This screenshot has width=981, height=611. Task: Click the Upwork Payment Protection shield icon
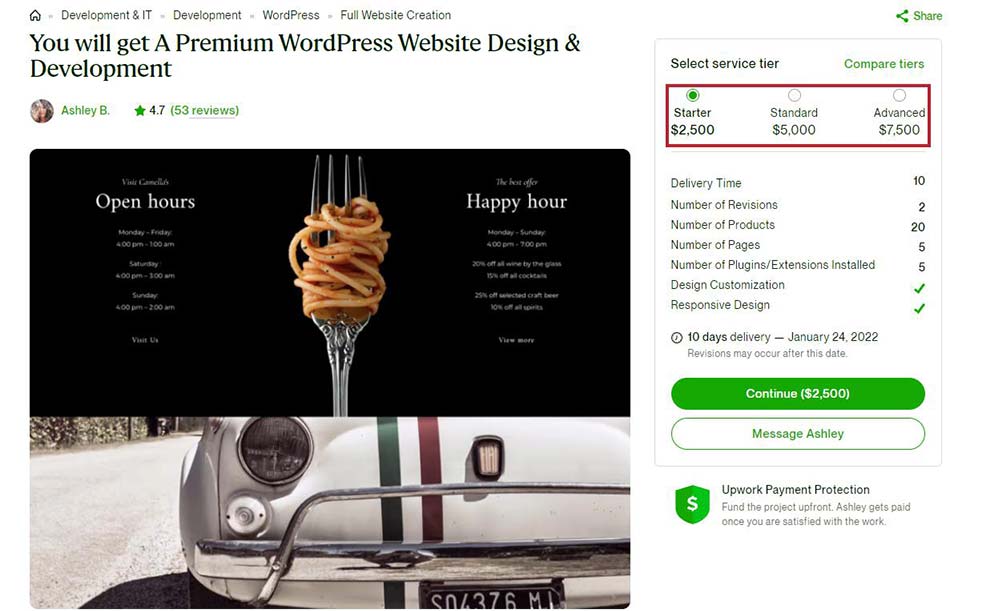click(x=693, y=504)
